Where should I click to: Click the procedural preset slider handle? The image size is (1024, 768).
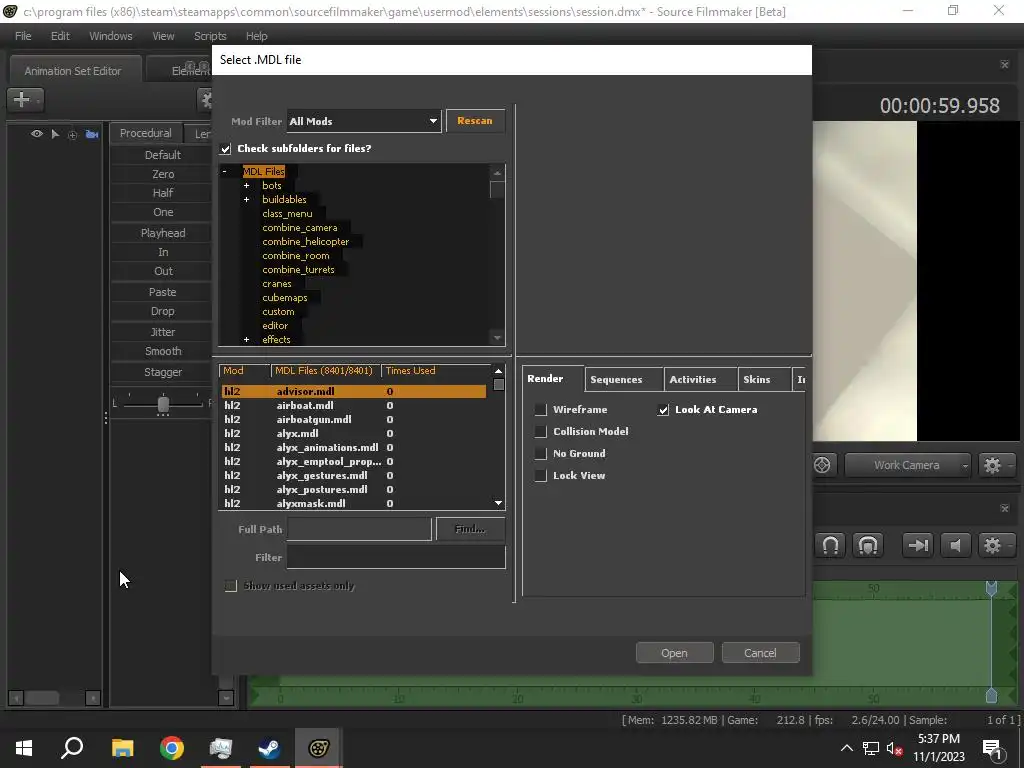point(163,405)
